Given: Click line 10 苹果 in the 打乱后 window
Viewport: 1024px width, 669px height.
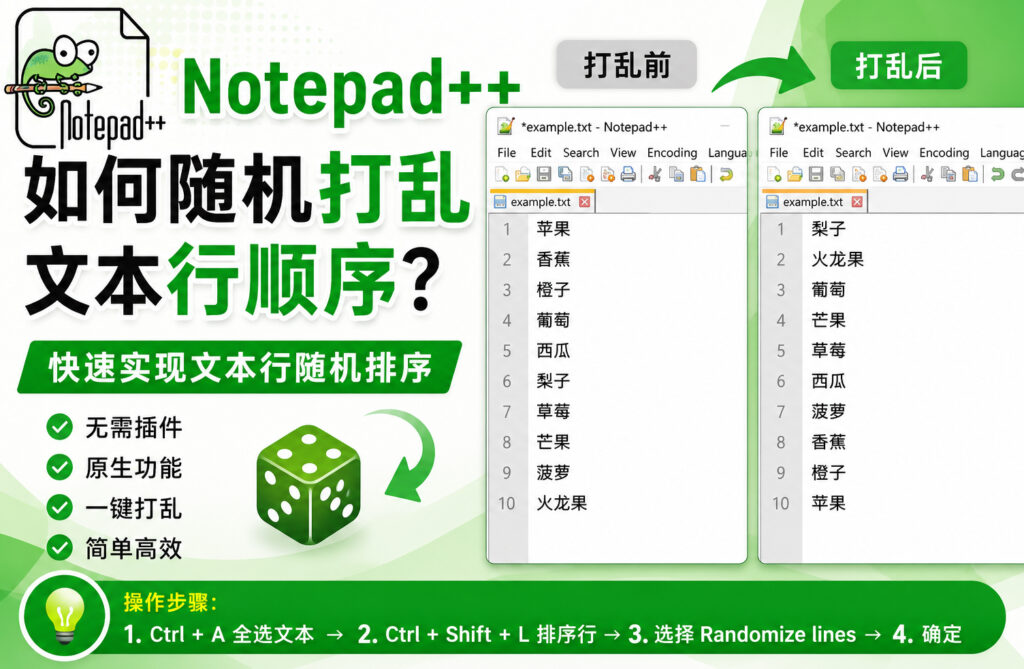Looking at the screenshot, I should (828, 503).
